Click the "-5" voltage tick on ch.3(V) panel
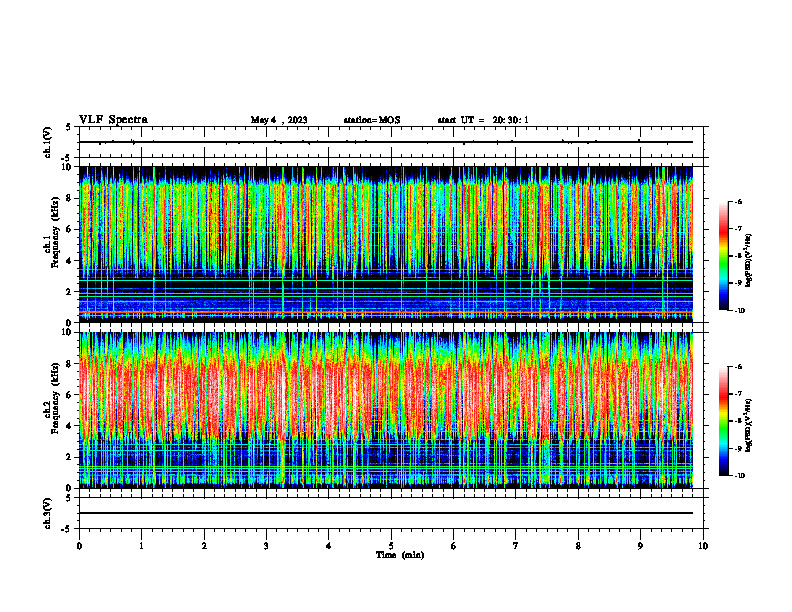This screenshot has height=612, width=792. [x=68, y=529]
